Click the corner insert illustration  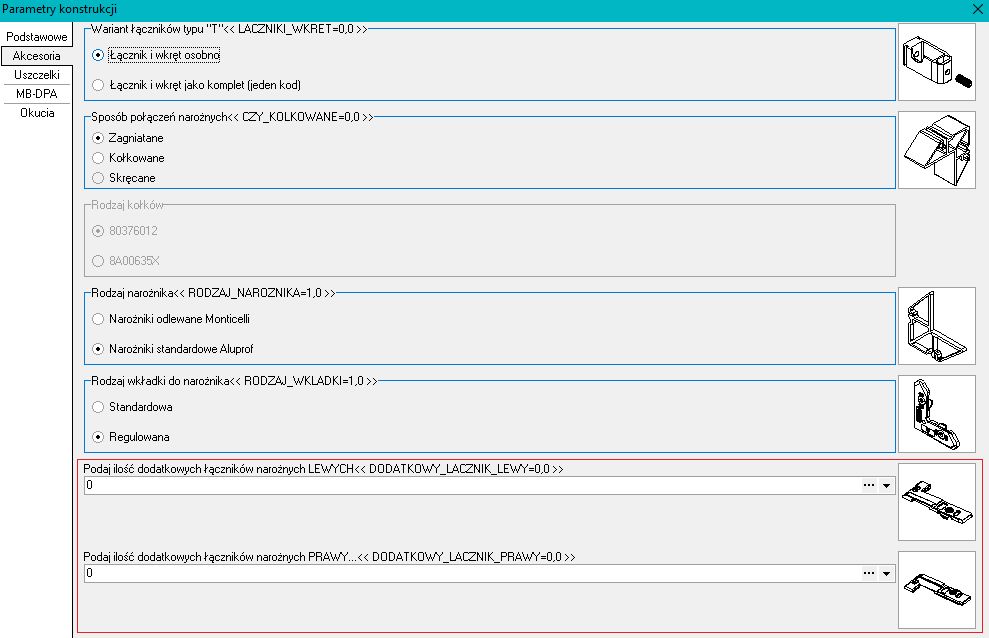pos(936,414)
